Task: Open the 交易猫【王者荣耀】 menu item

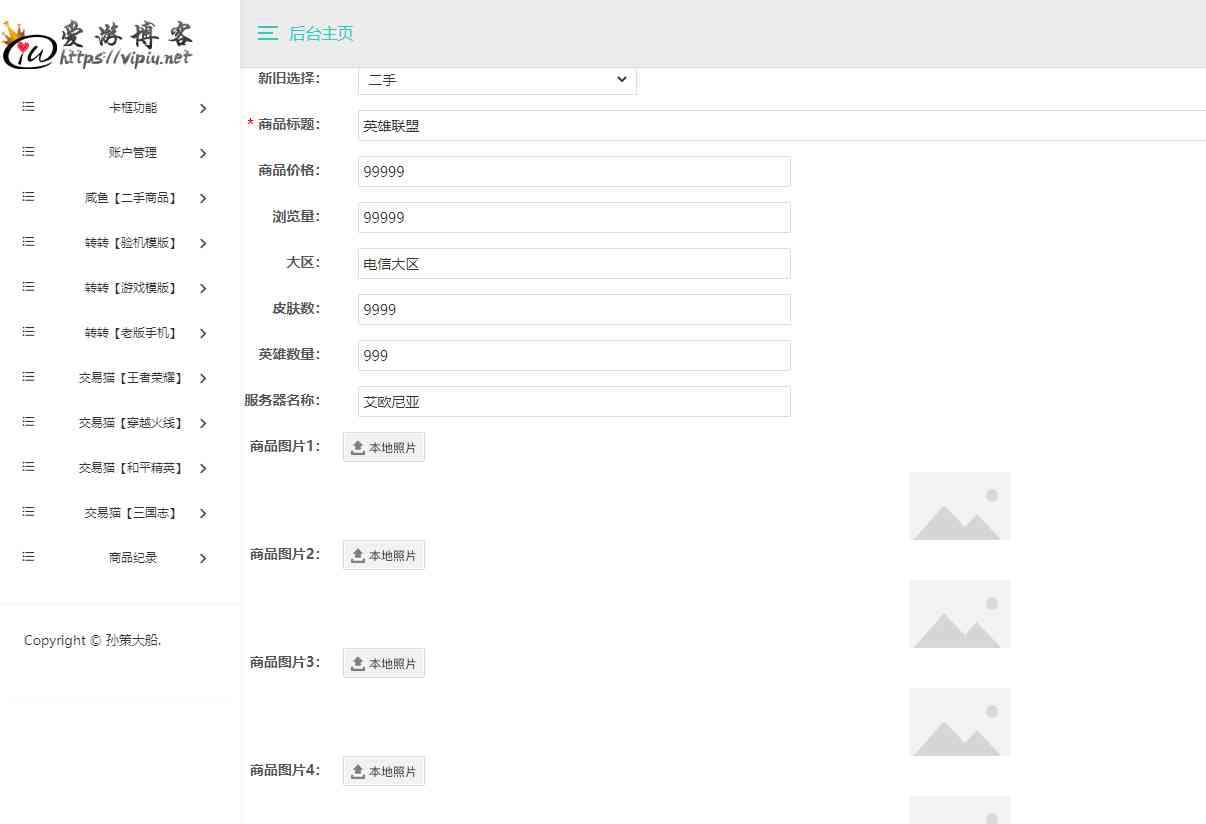Action: (x=133, y=378)
